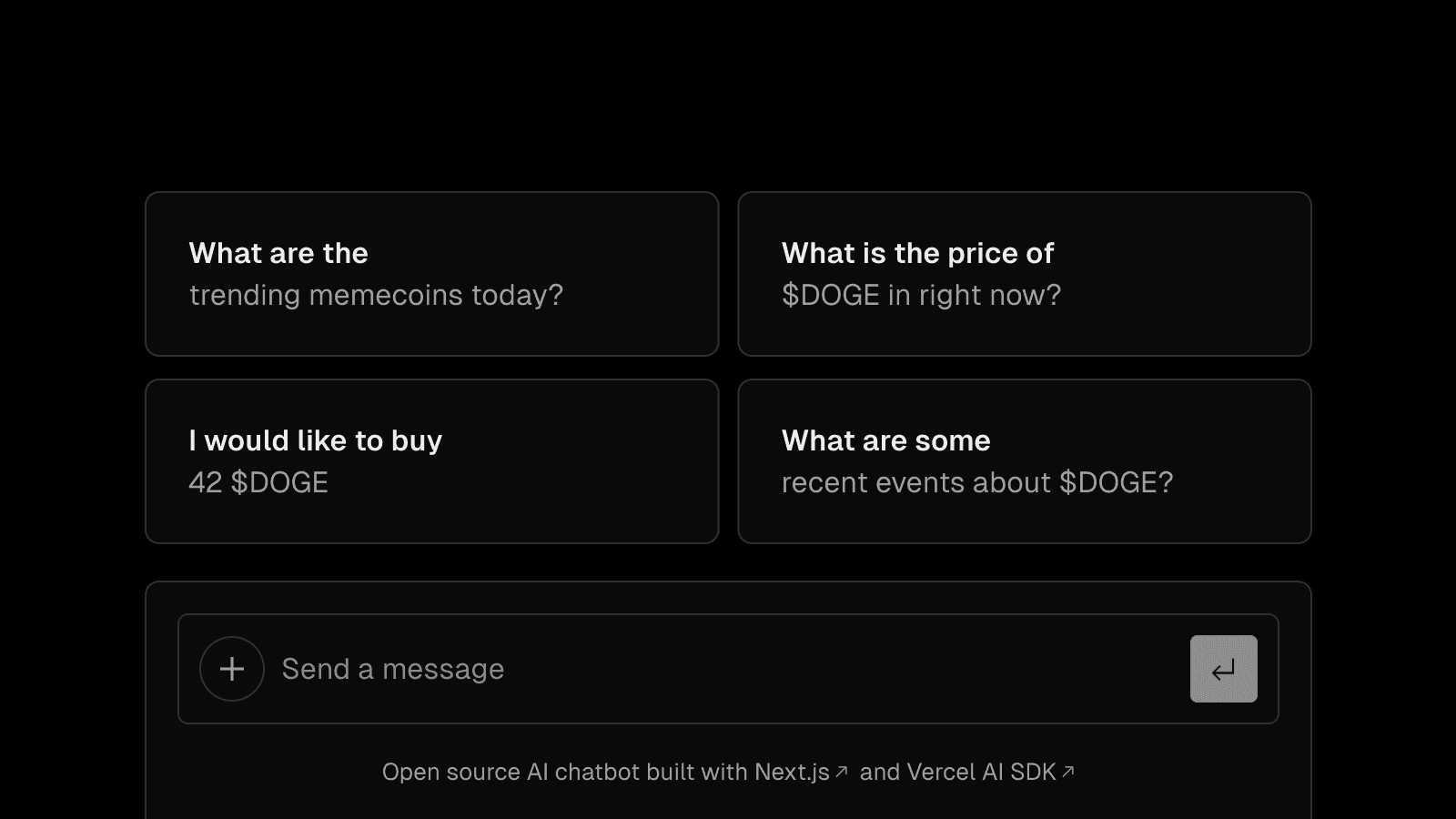This screenshot has width=1456, height=819.
Task: Click the external-link arrow after Vercel AI SDK
Action: click(1069, 769)
